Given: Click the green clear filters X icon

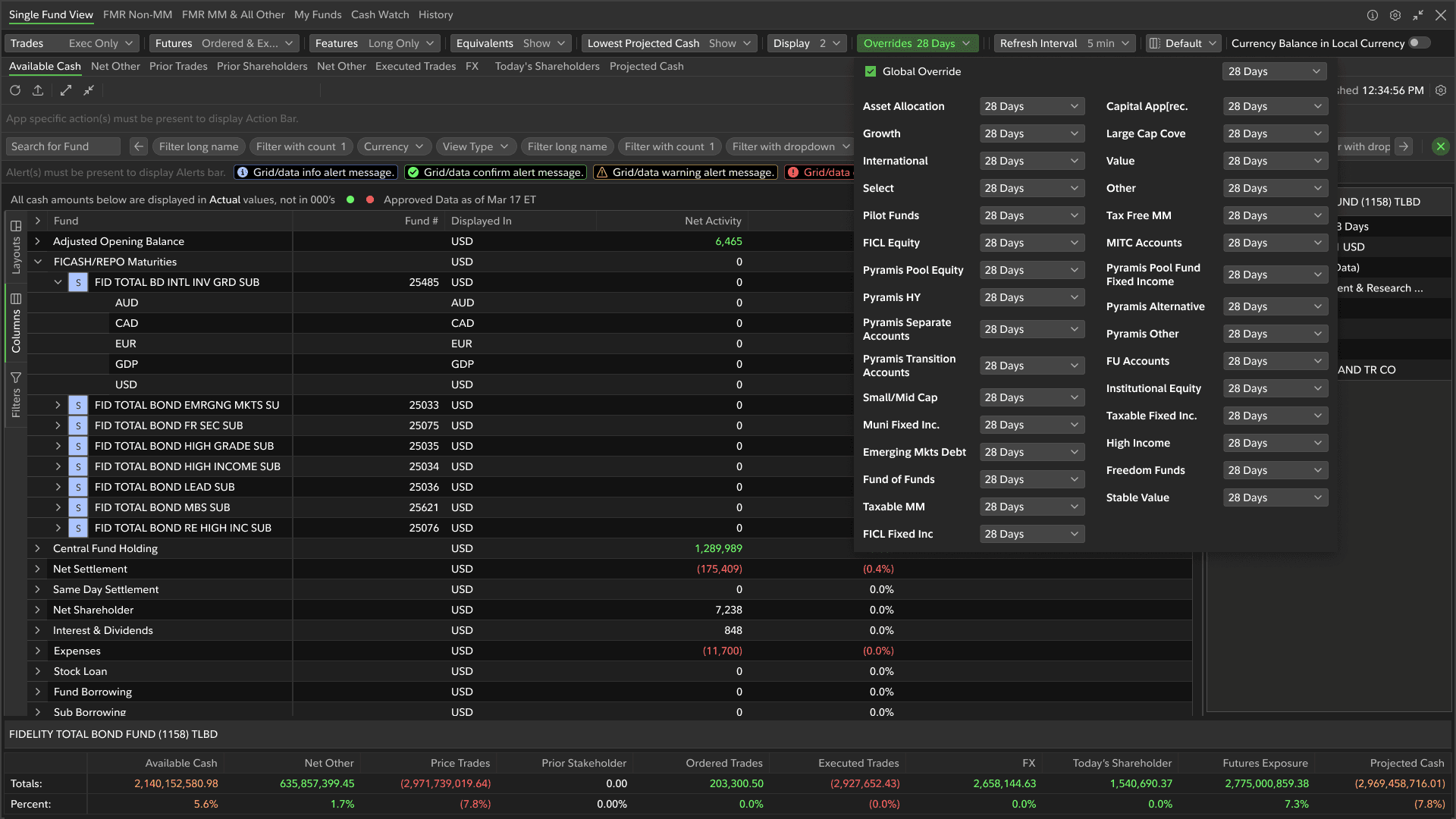Looking at the screenshot, I should tap(1441, 146).
